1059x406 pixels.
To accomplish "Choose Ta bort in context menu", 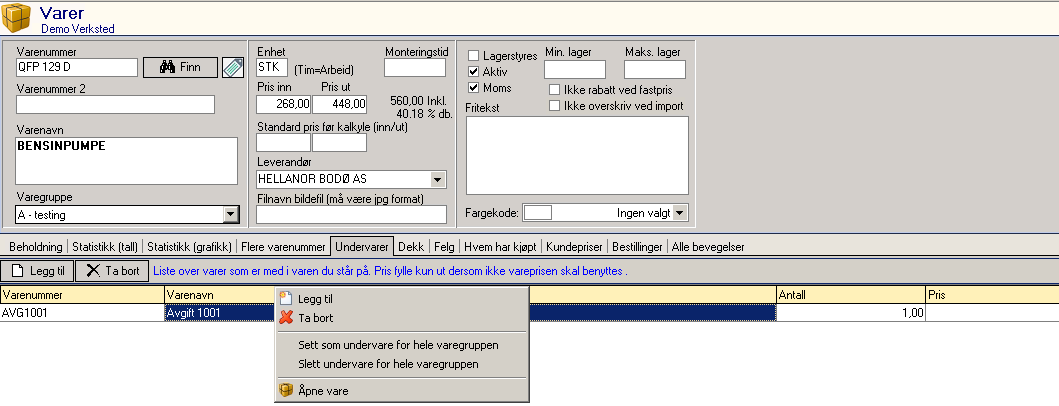I will pos(401,318).
